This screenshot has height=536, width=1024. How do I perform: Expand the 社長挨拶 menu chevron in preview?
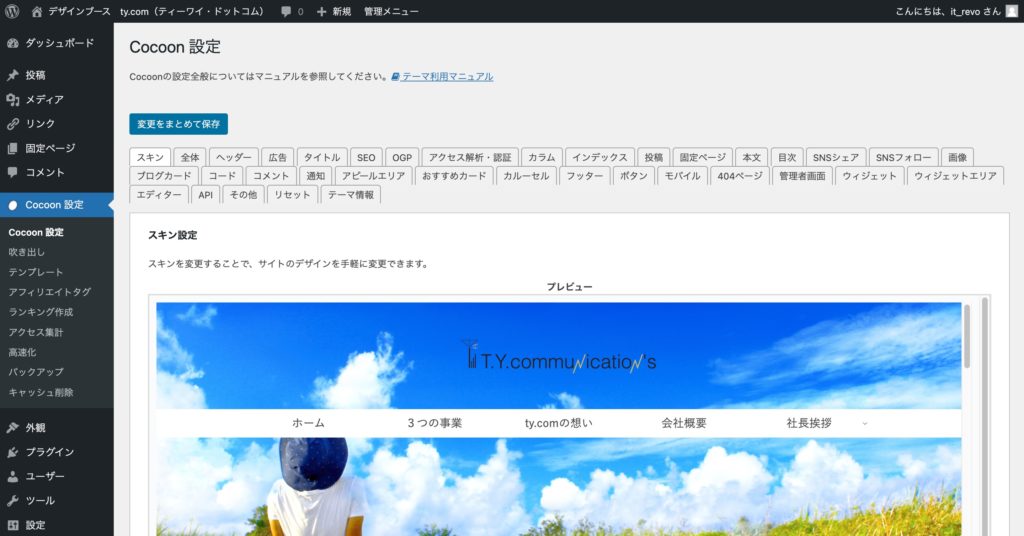click(864, 423)
